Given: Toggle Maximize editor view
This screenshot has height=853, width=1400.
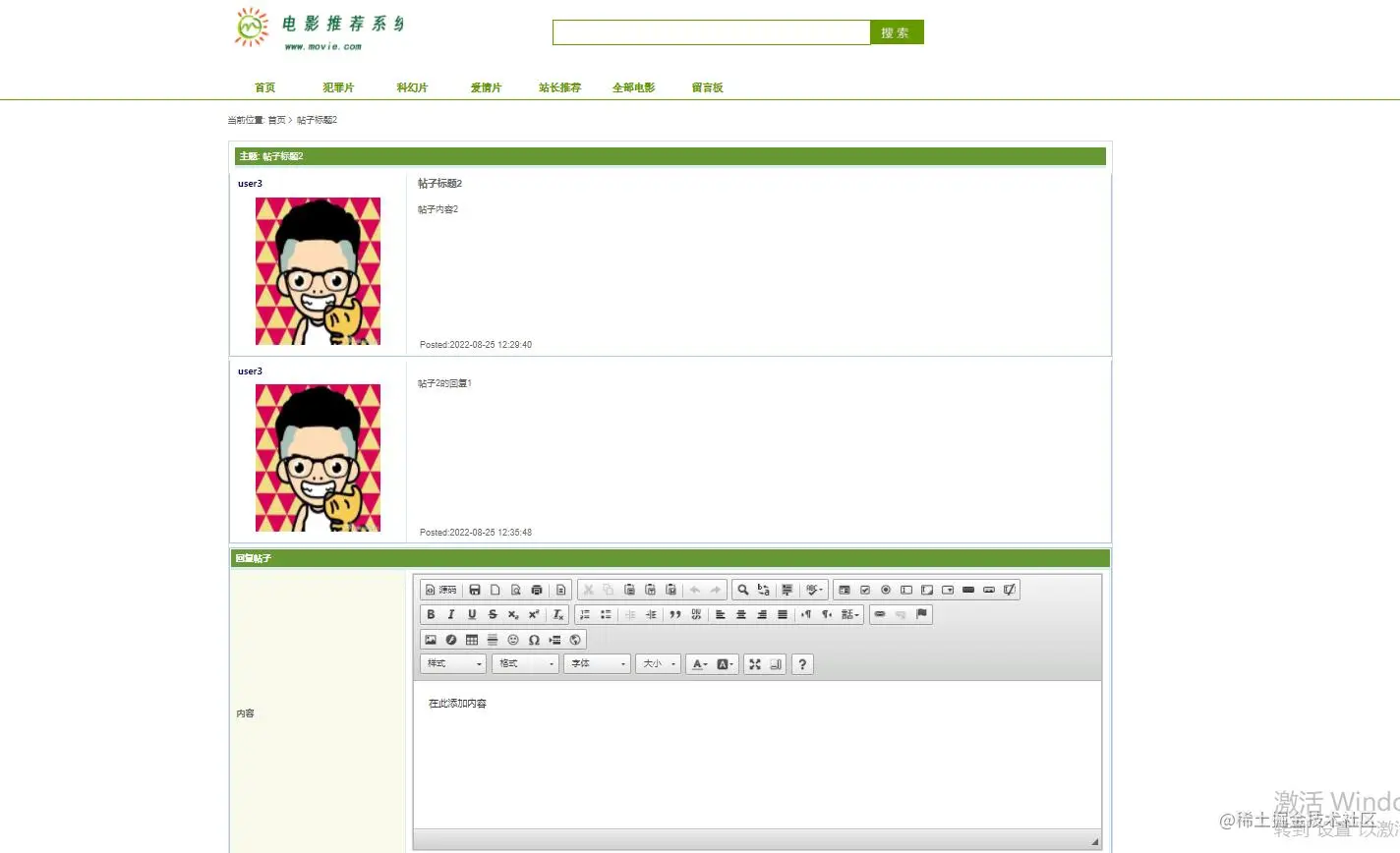Looking at the screenshot, I should coord(755,664).
